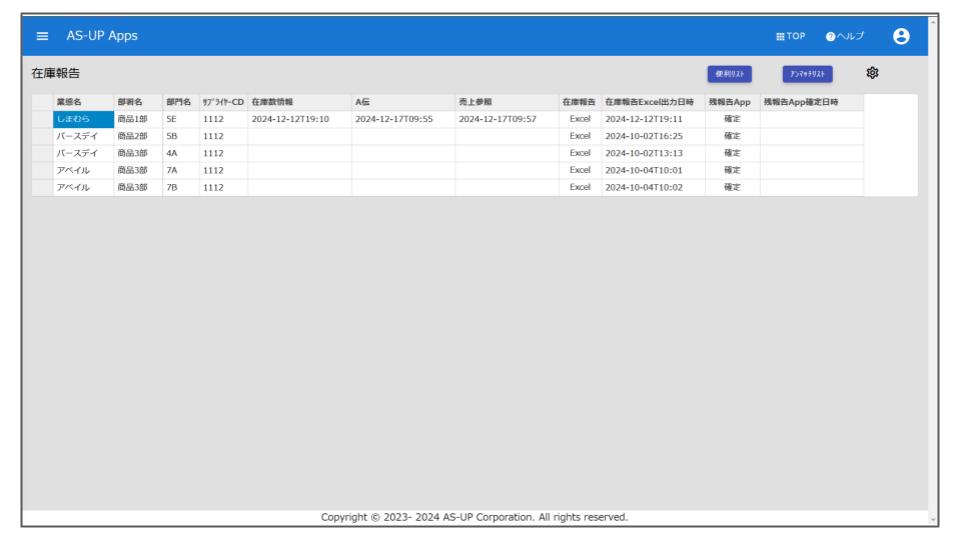Click Excel in the 7B department row
The height and width of the screenshot is (540, 960).
tap(580, 187)
